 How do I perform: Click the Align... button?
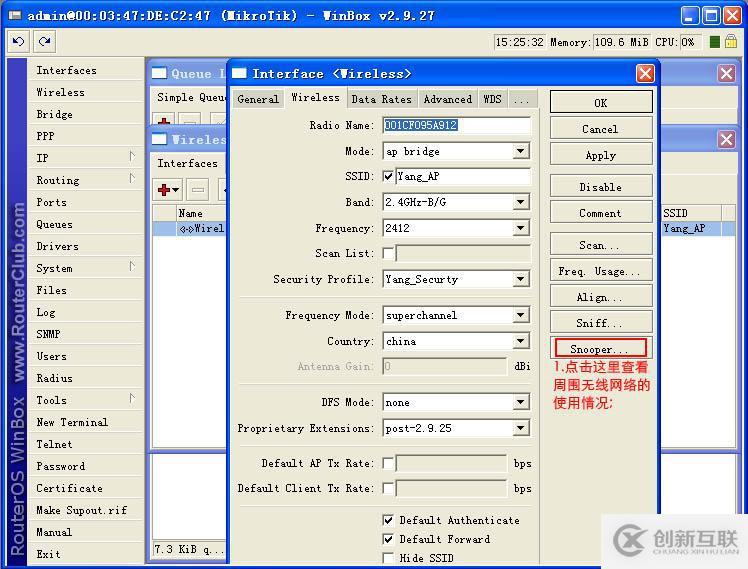(x=601, y=297)
